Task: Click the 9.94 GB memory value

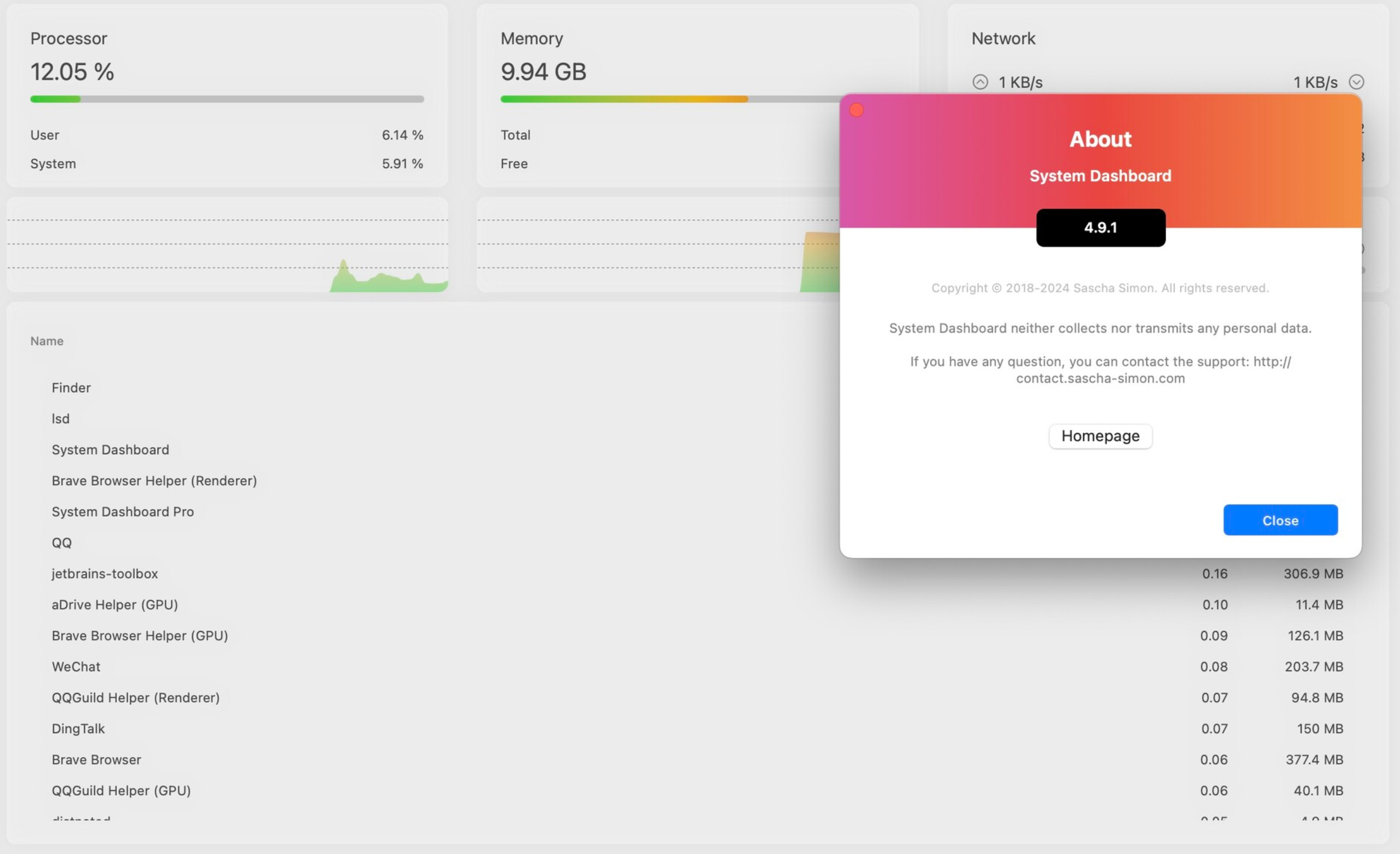Action: (543, 72)
